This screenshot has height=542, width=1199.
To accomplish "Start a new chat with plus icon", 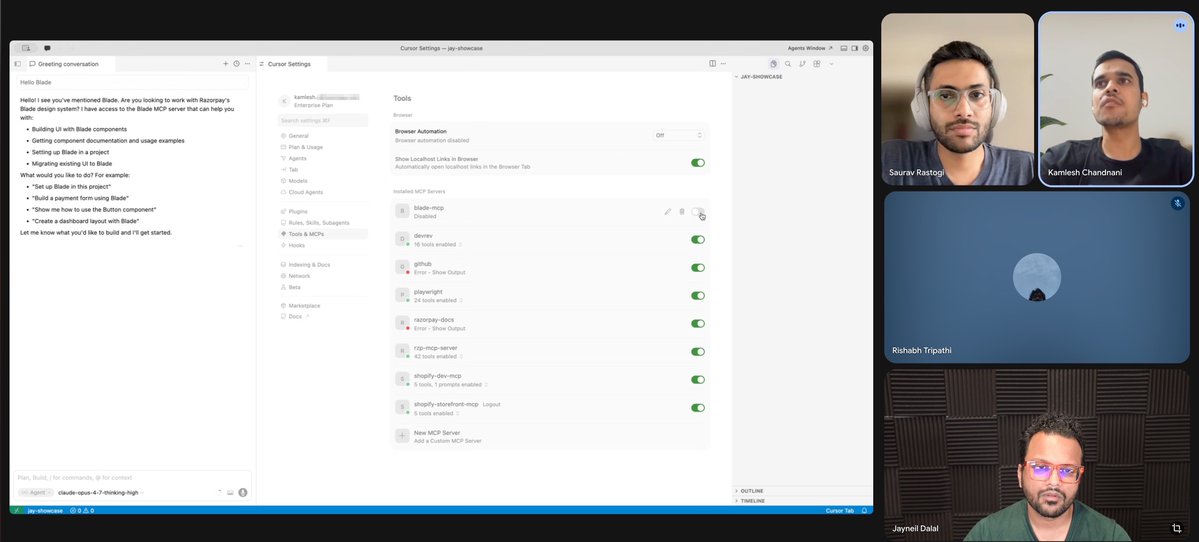I will click(226, 64).
